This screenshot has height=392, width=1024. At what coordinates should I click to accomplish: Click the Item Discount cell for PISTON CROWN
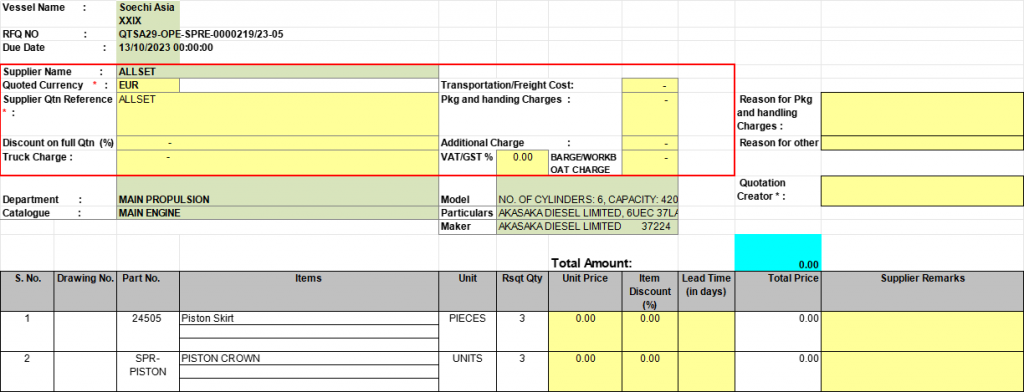(650, 372)
